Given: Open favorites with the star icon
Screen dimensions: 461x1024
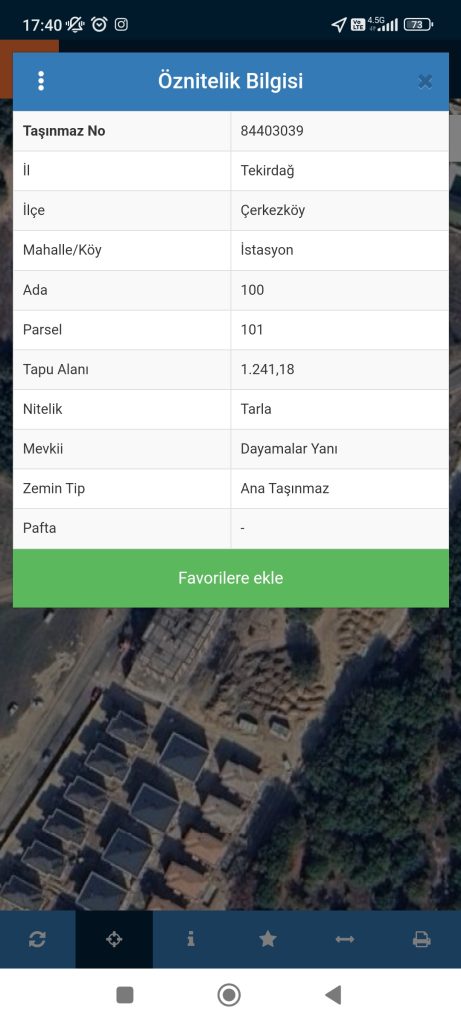Looking at the screenshot, I should point(268,939).
